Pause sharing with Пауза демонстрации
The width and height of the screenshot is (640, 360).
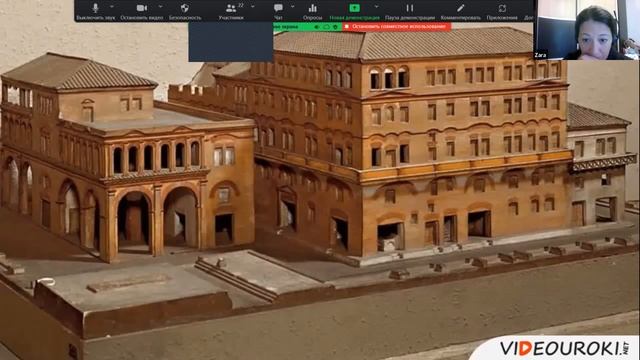click(410, 11)
